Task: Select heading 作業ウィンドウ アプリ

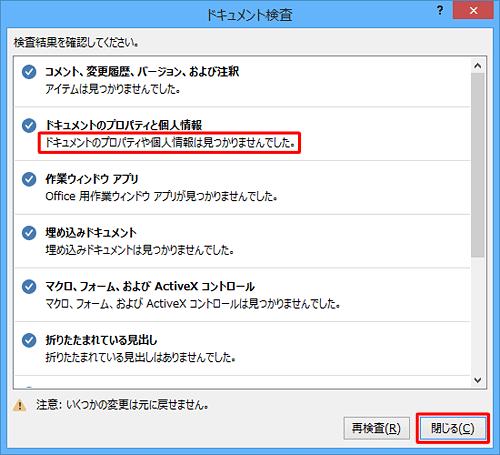Action: (92, 179)
